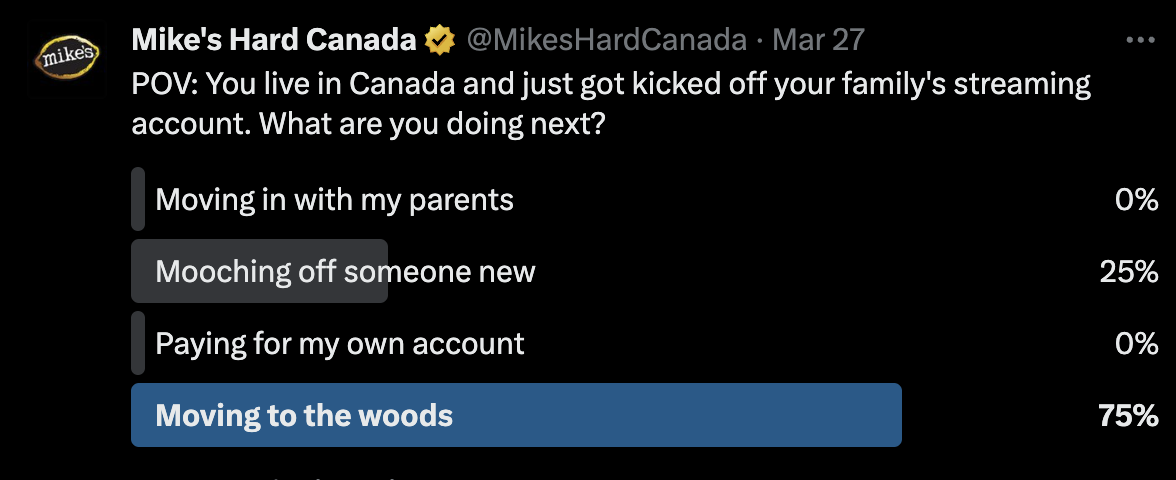Click the 0% beside the own account option
Image resolution: width=1176 pixels, height=480 pixels.
(1136, 344)
